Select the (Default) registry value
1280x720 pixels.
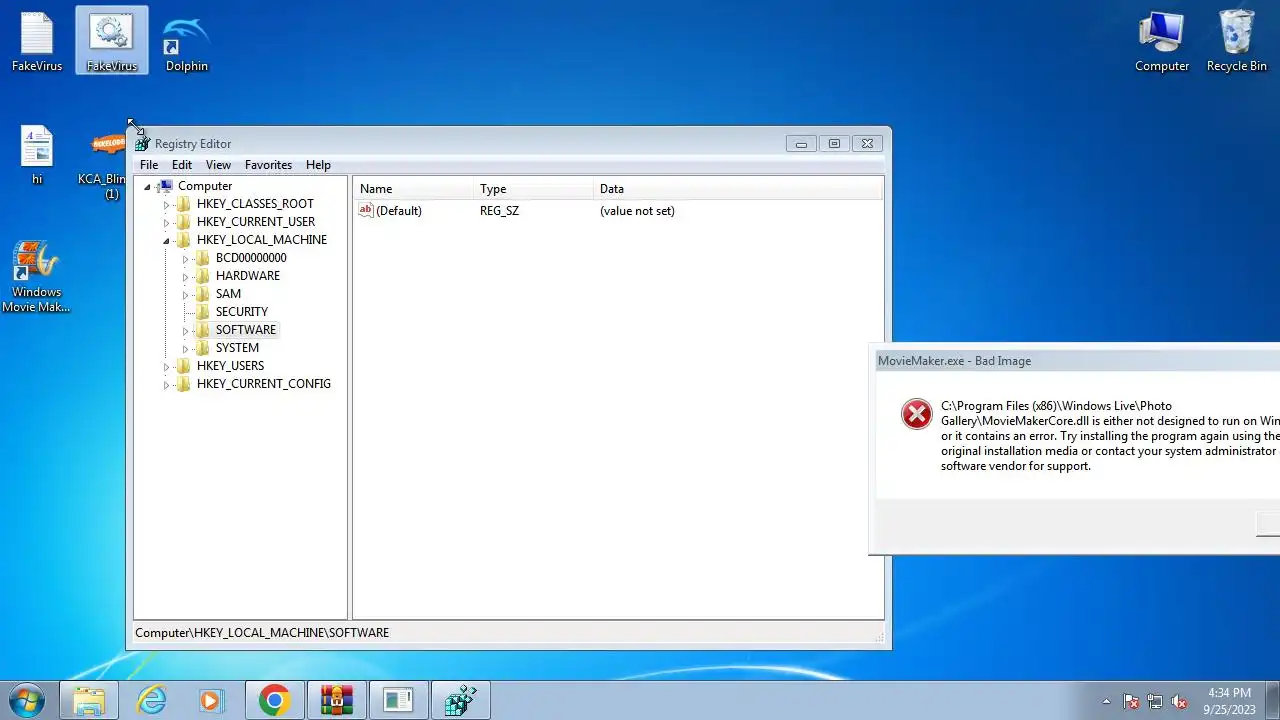point(390,211)
